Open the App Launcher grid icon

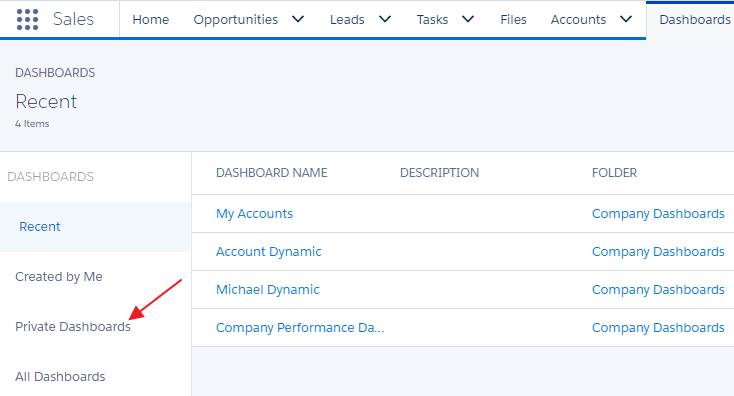point(27,19)
